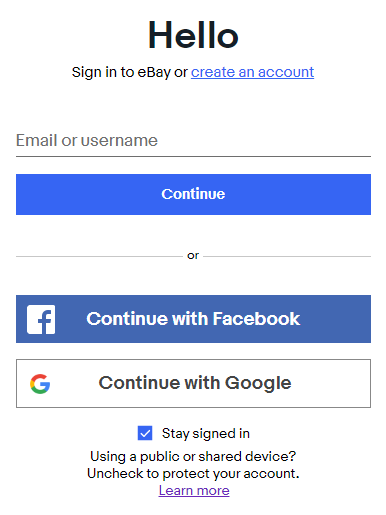The width and height of the screenshot is (386, 515).
Task: Click the 'Stay signed in' label text
Action: (x=206, y=434)
